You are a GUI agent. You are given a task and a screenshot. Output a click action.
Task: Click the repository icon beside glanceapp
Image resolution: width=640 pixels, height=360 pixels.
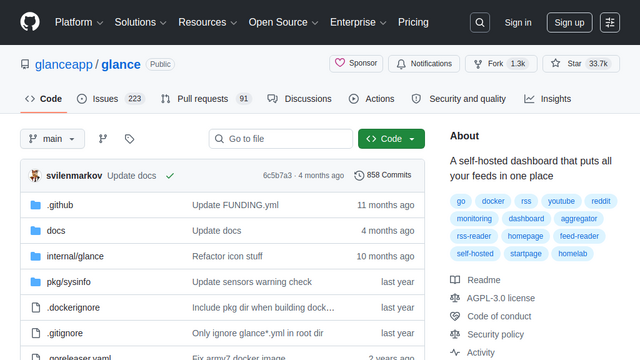(25, 64)
